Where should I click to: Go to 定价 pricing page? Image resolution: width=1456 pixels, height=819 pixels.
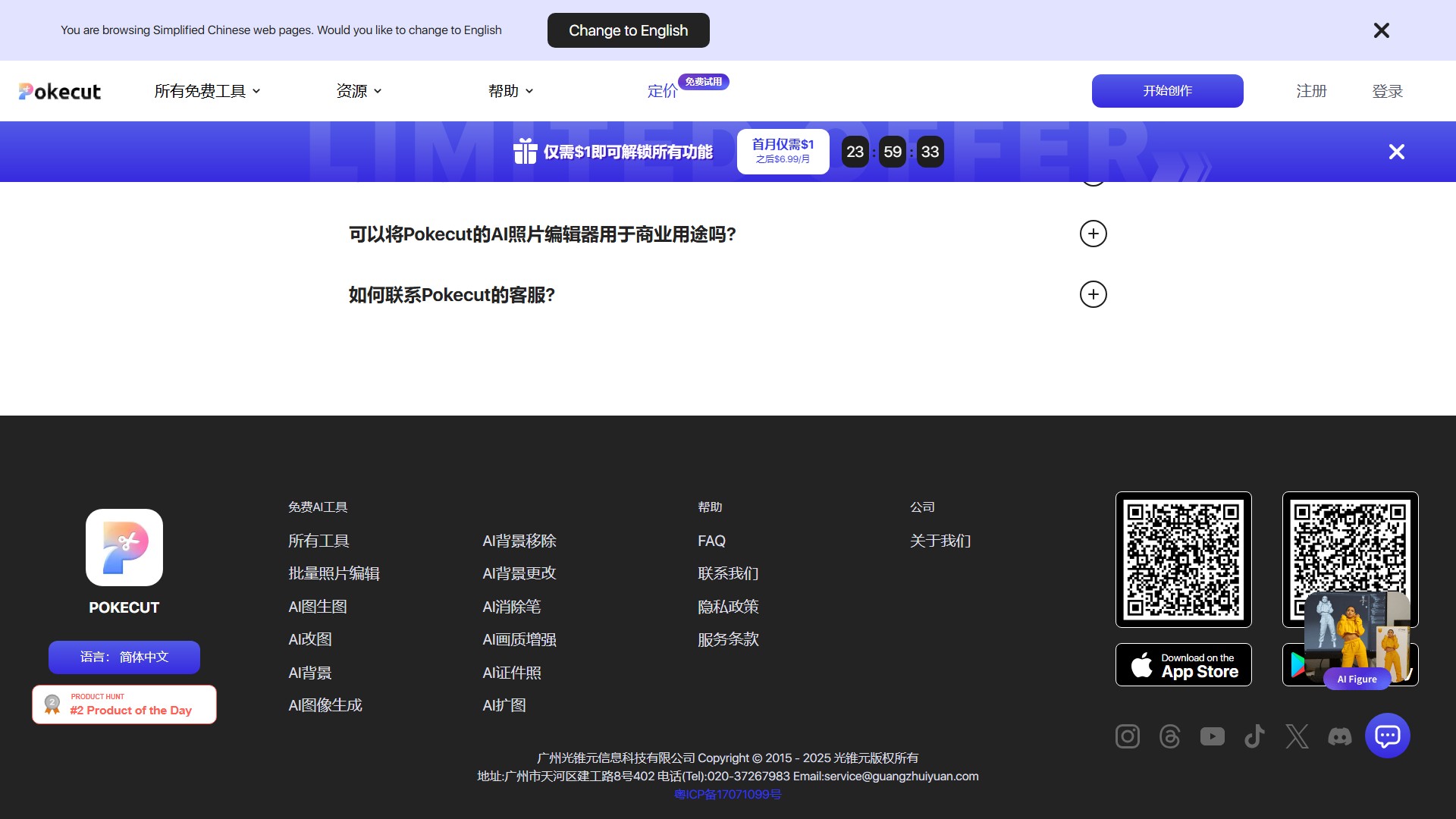(x=661, y=91)
